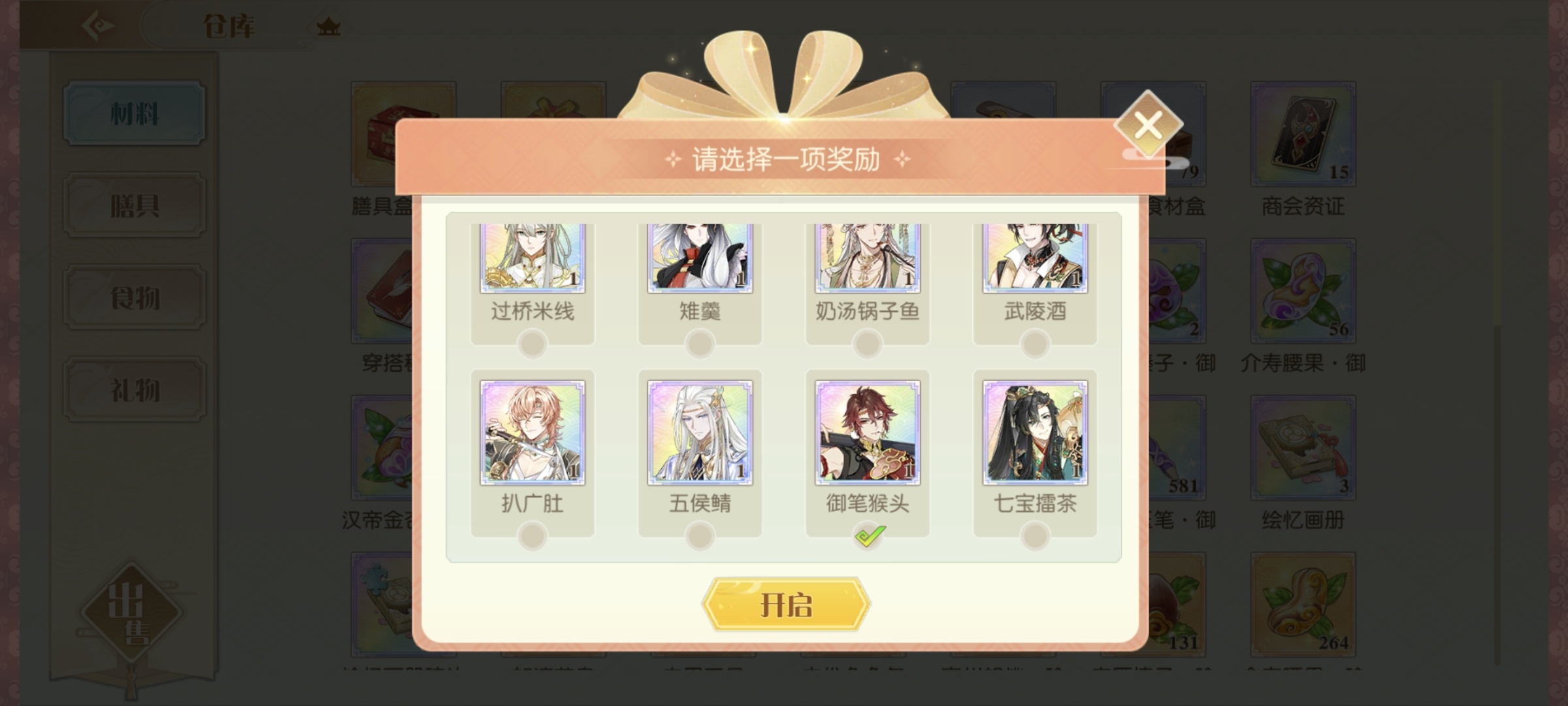The width and height of the screenshot is (1568, 706).
Task: Click the 五侯鲭 character portrait
Action: [x=700, y=433]
